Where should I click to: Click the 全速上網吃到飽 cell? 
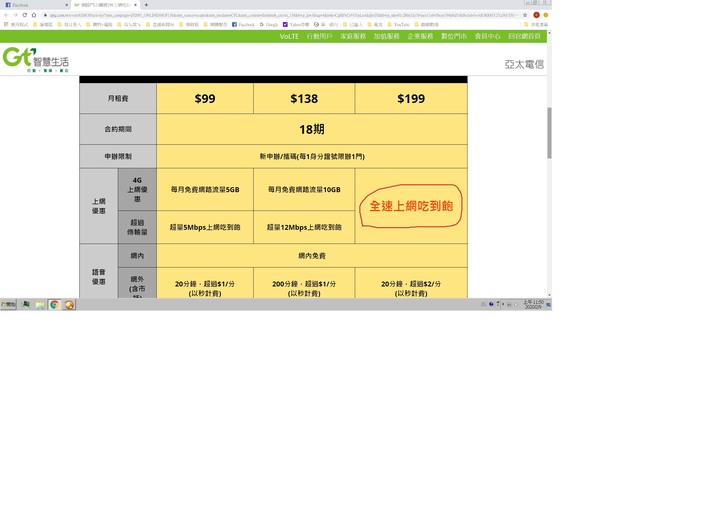click(411, 206)
